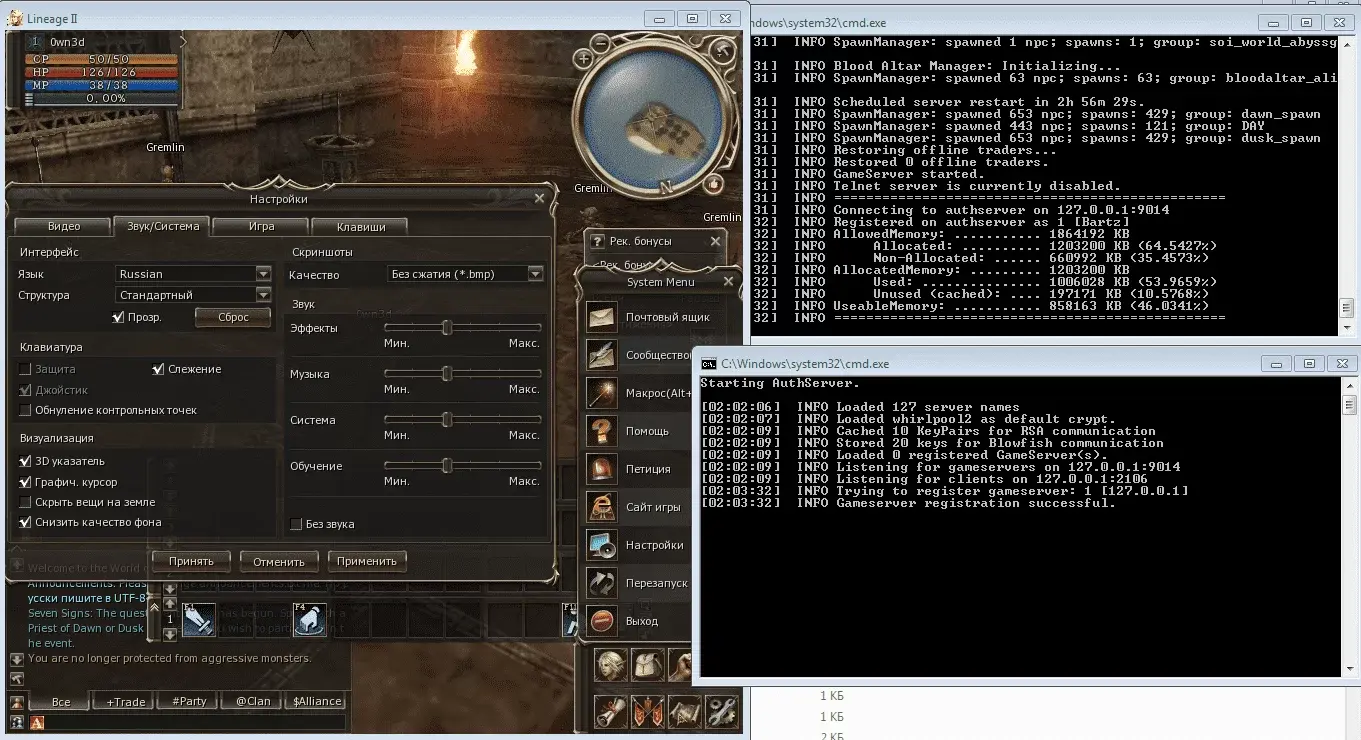Adjust the Обучение volume slider
This screenshot has height=740, width=1361.
447,465
